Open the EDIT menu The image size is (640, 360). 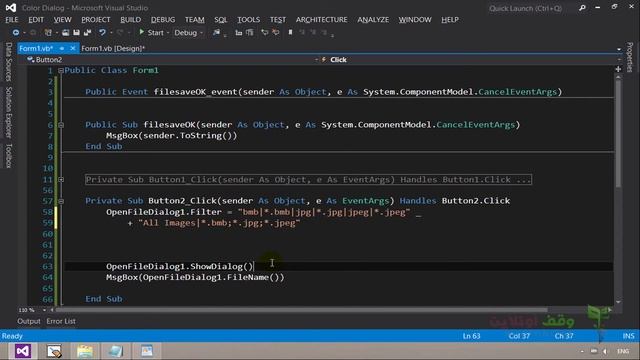36,20
